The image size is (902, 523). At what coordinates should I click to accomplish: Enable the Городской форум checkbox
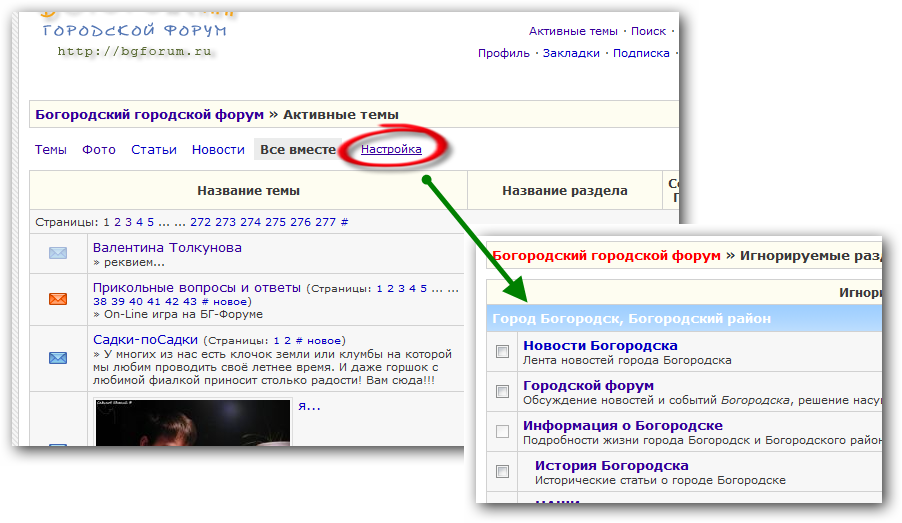(502, 391)
